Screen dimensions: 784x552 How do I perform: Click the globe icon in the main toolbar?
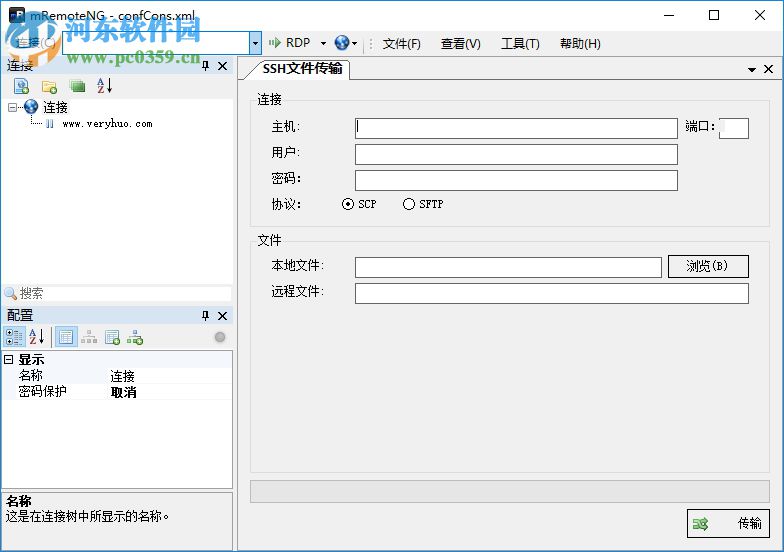[x=342, y=43]
